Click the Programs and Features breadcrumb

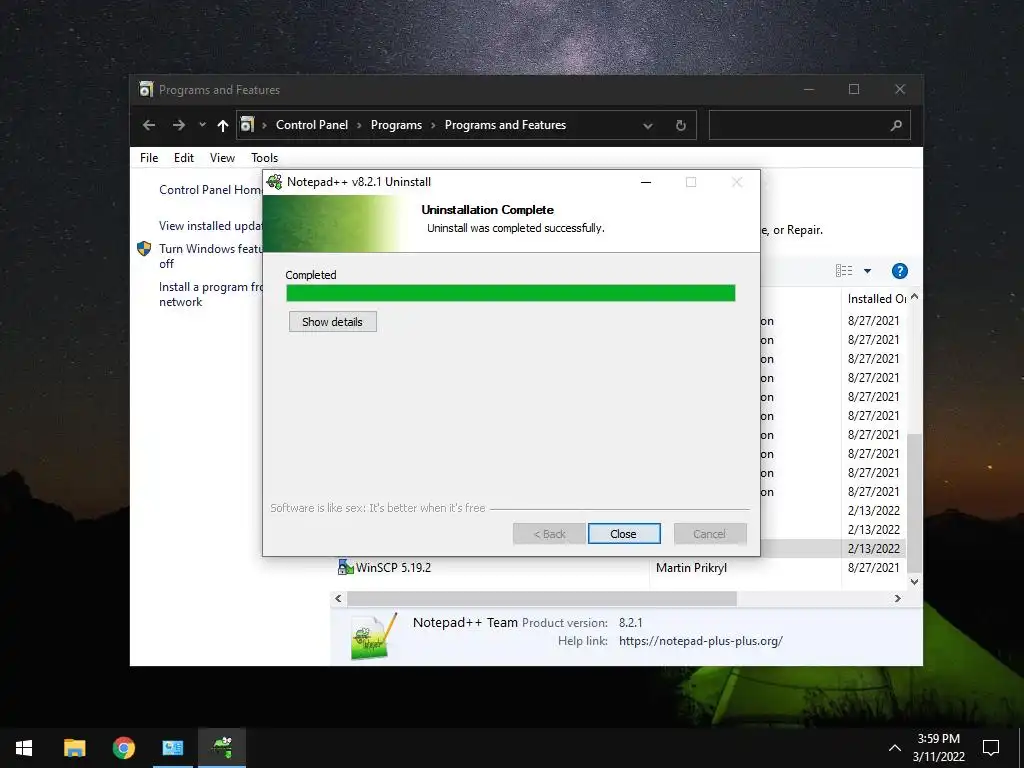505,125
